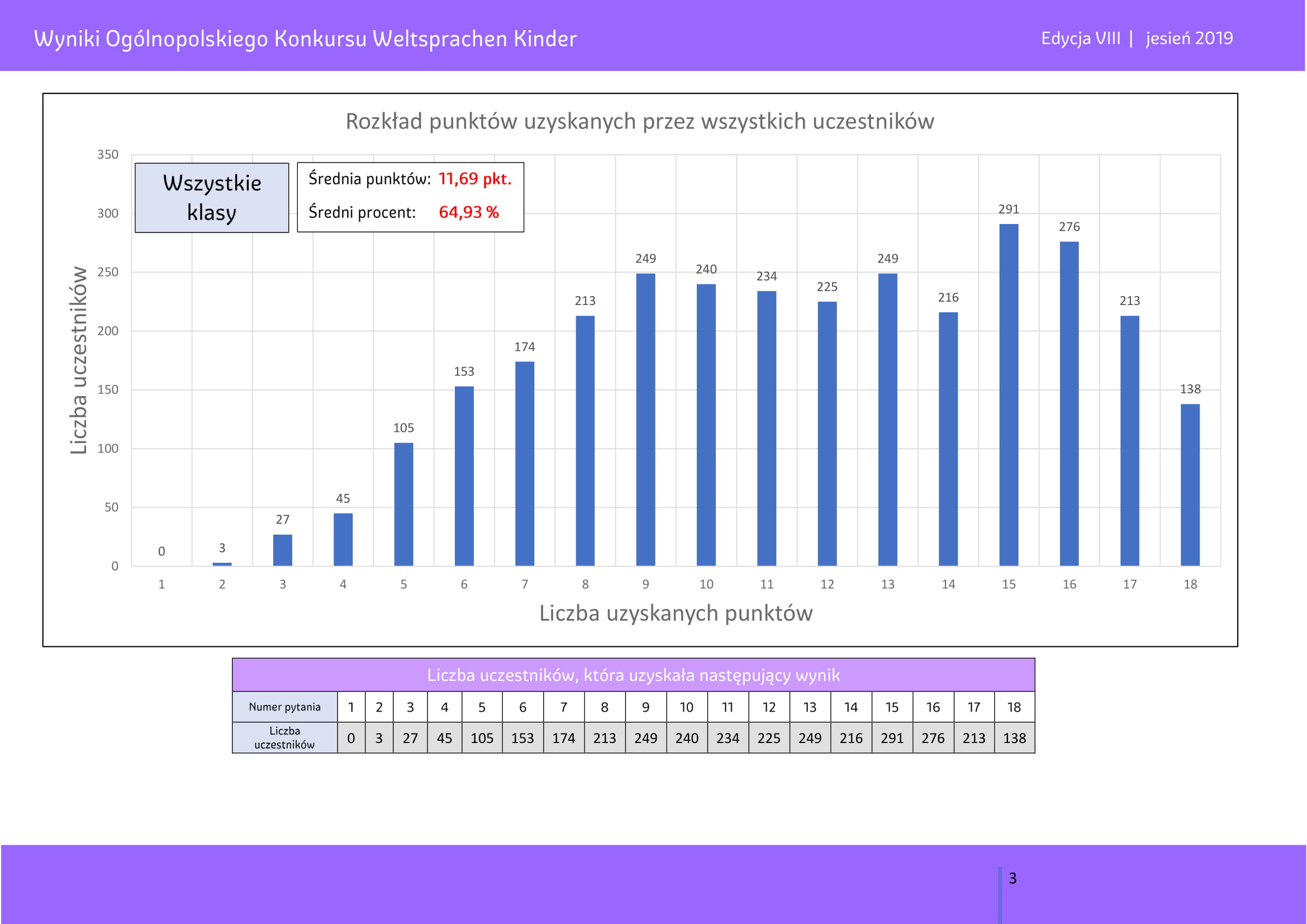Select the bar labeled 234
Image resolution: width=1307 pixels, height=924 pixels.
pos(767,428)
